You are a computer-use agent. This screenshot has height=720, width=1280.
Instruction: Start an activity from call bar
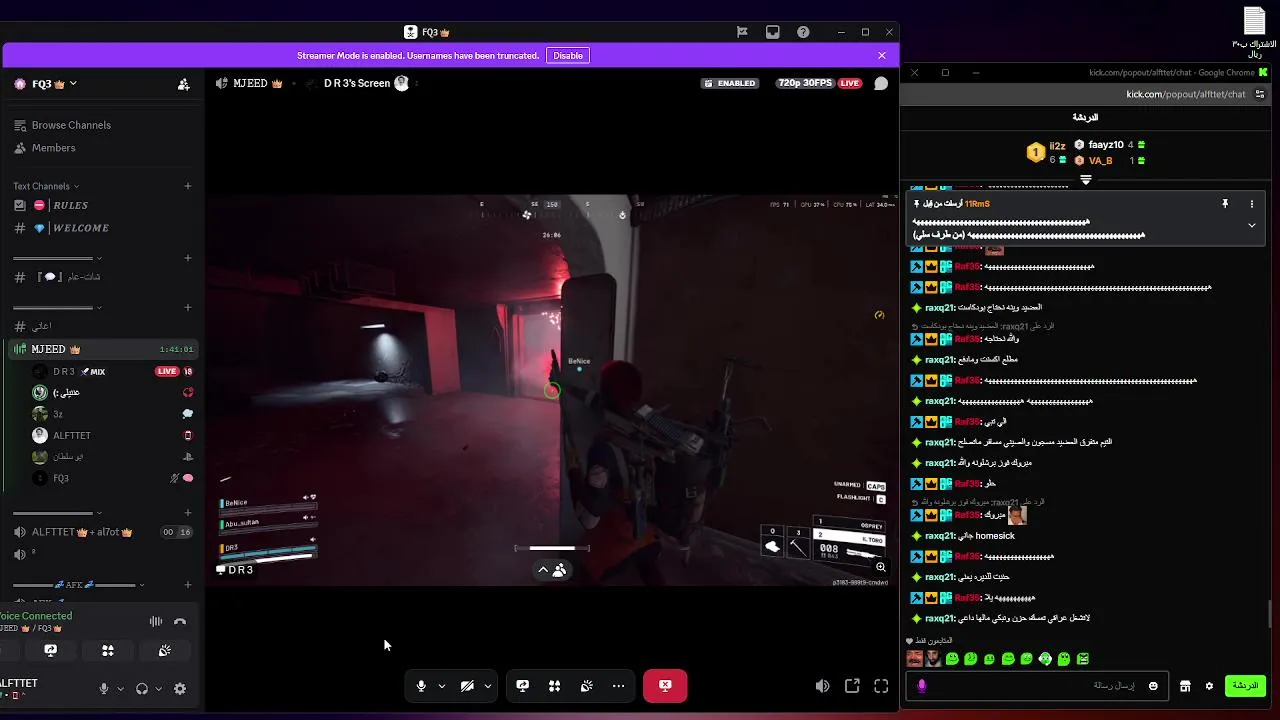[554, 686]
